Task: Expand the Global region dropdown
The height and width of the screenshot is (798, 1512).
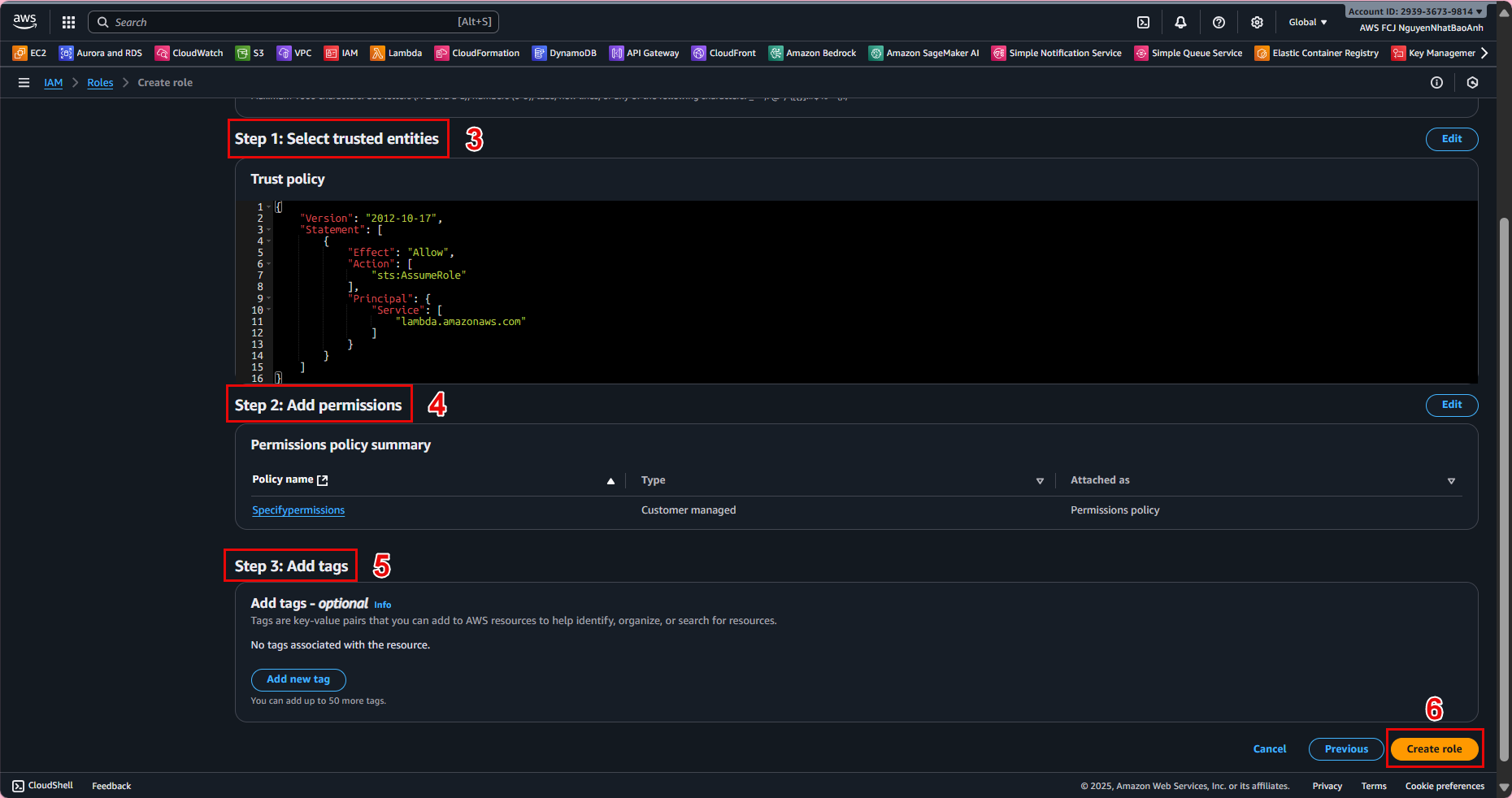Action: tap(1307, 23)
